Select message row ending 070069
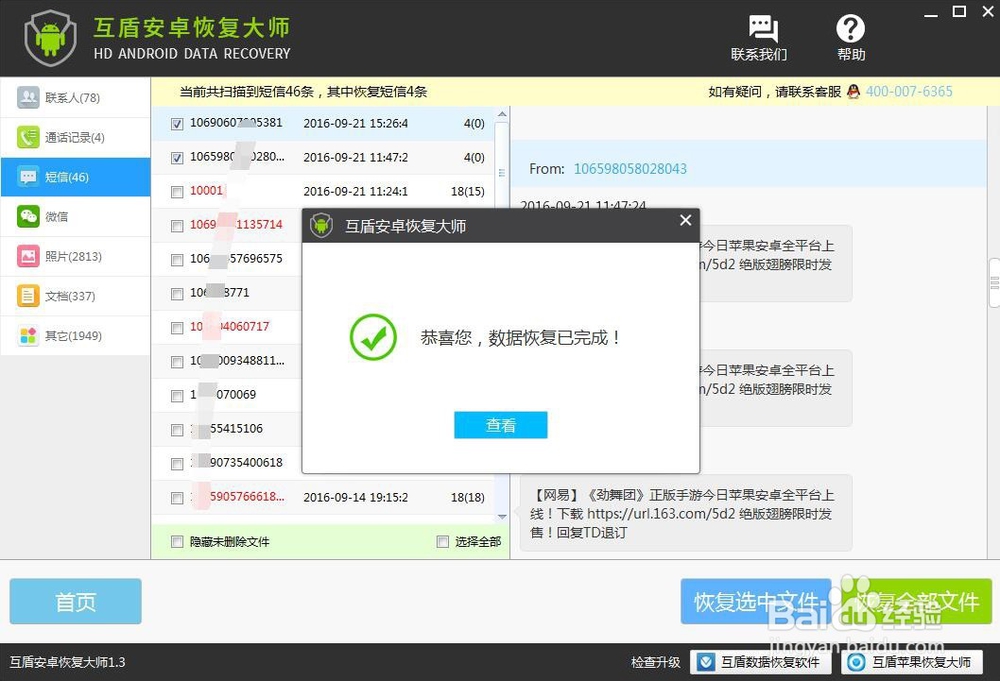This screenshot has width=1000, height=681. coord(226,395)
